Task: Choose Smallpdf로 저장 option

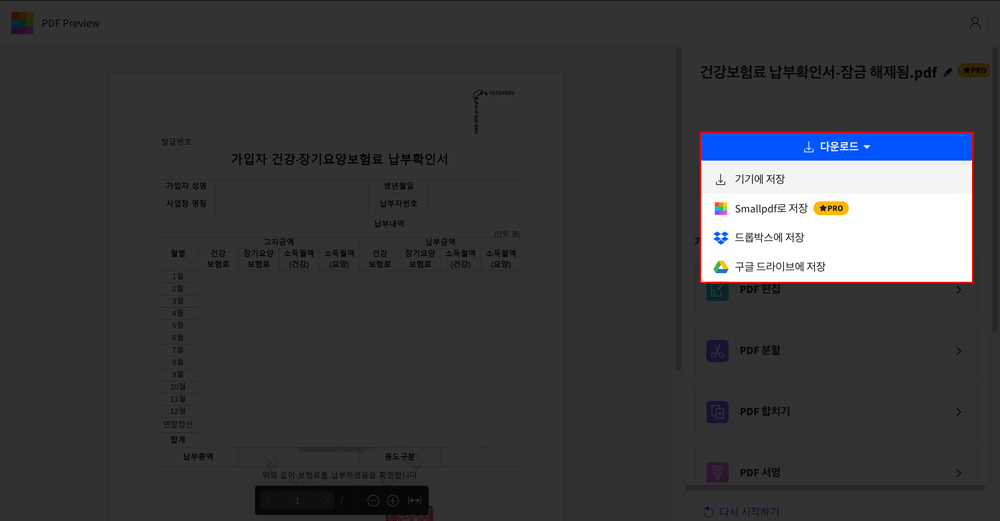Action: 836,209
